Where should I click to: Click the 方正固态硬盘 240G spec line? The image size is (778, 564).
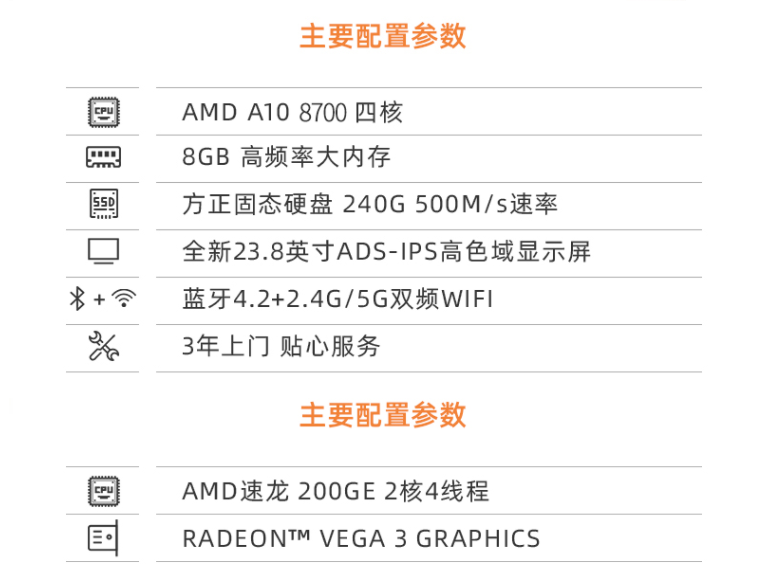click(370, 204)
